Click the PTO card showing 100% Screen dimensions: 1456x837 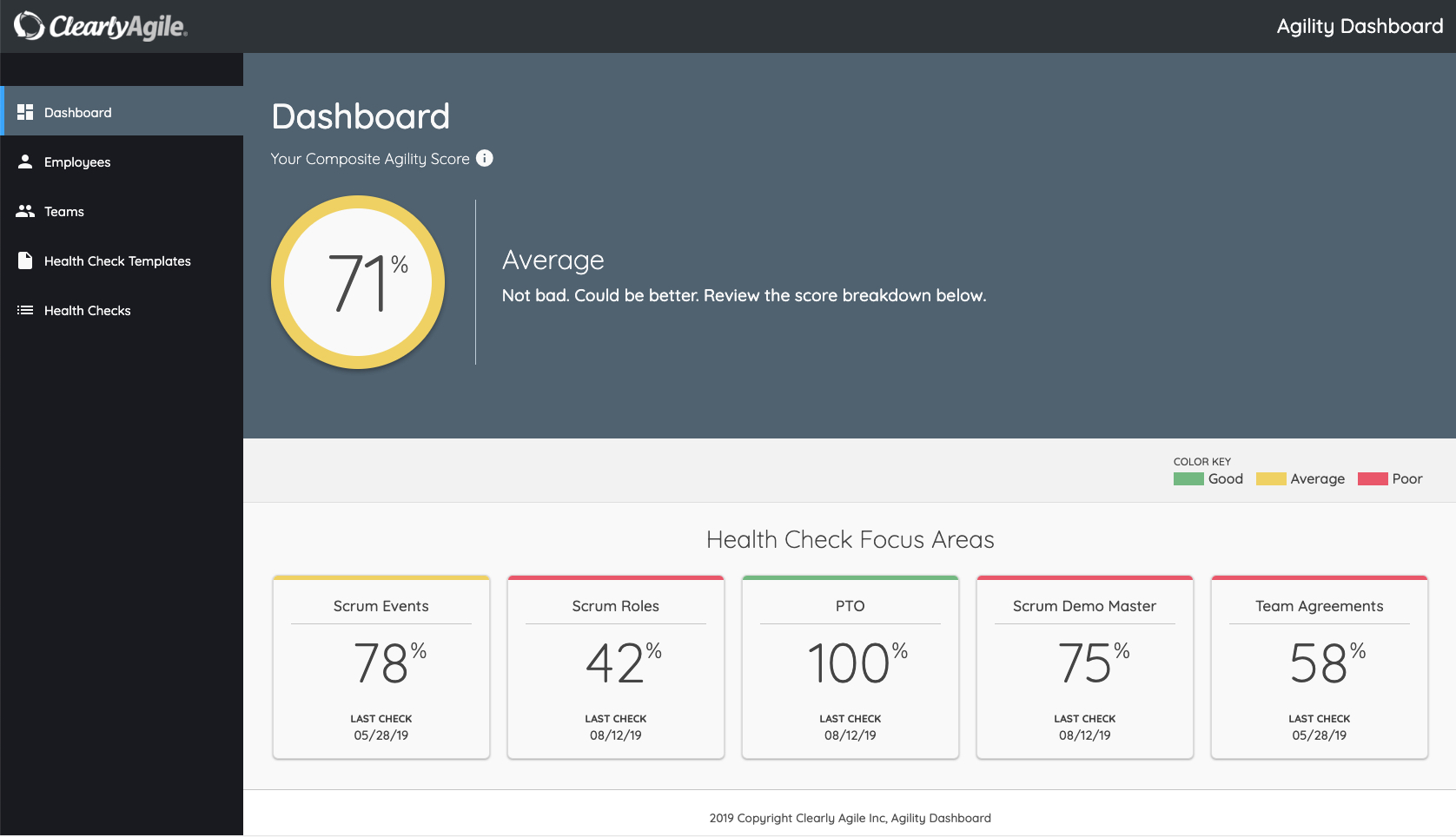click(850, 667)
